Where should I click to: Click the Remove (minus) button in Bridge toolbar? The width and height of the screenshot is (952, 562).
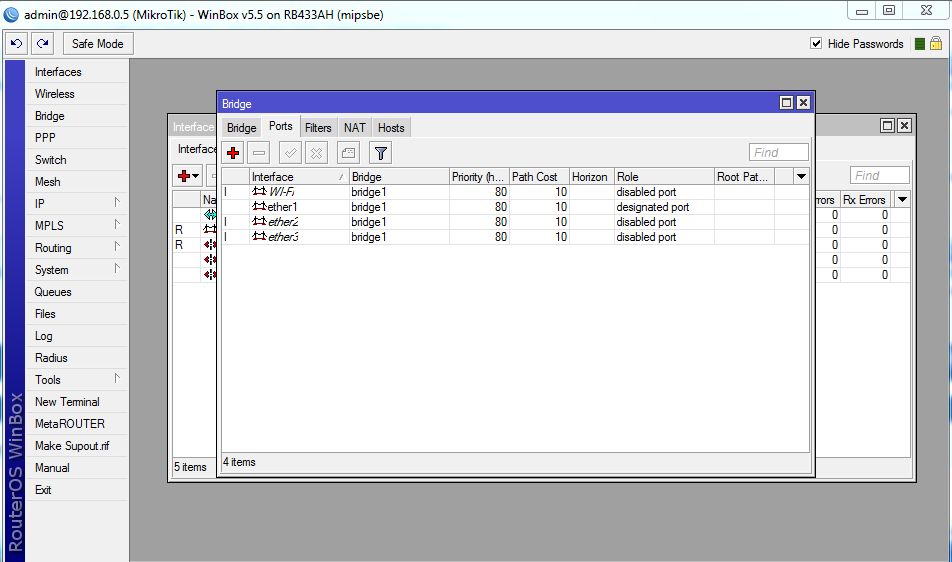(x=259, y=153)
